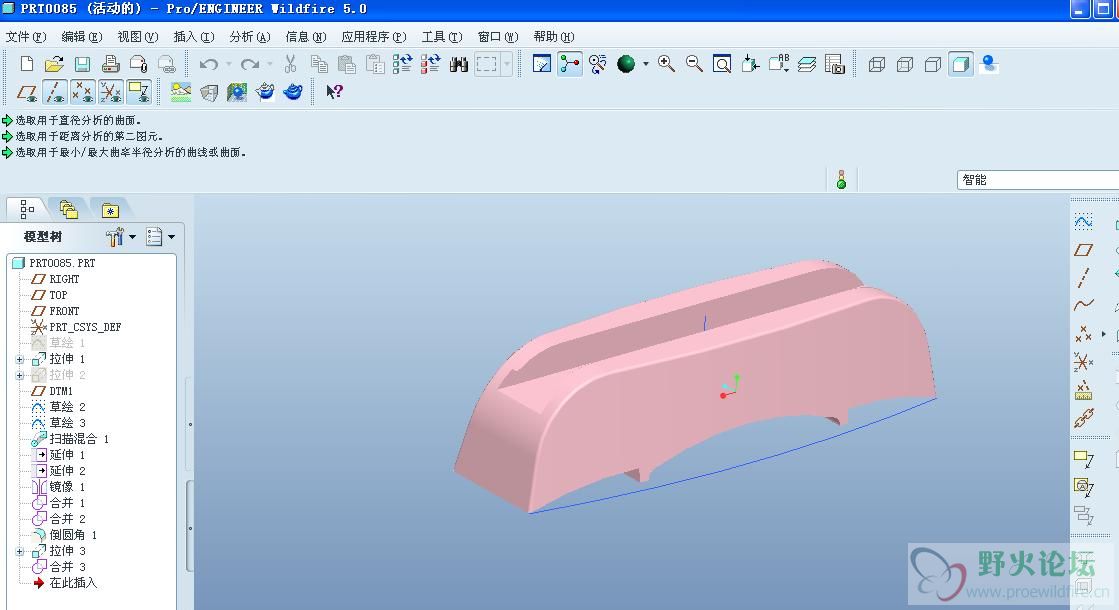Image resolution: width=1119 pixels, height=610 pixels.
Task: Expand the 拉伸 2 feature node
Action: 20,375
